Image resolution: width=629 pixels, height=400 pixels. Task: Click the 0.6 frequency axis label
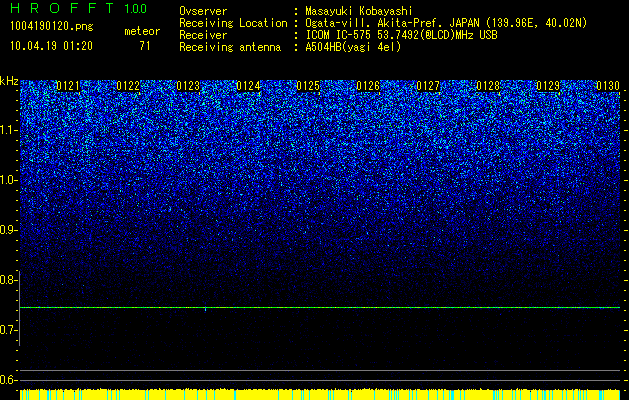[8, 380]
